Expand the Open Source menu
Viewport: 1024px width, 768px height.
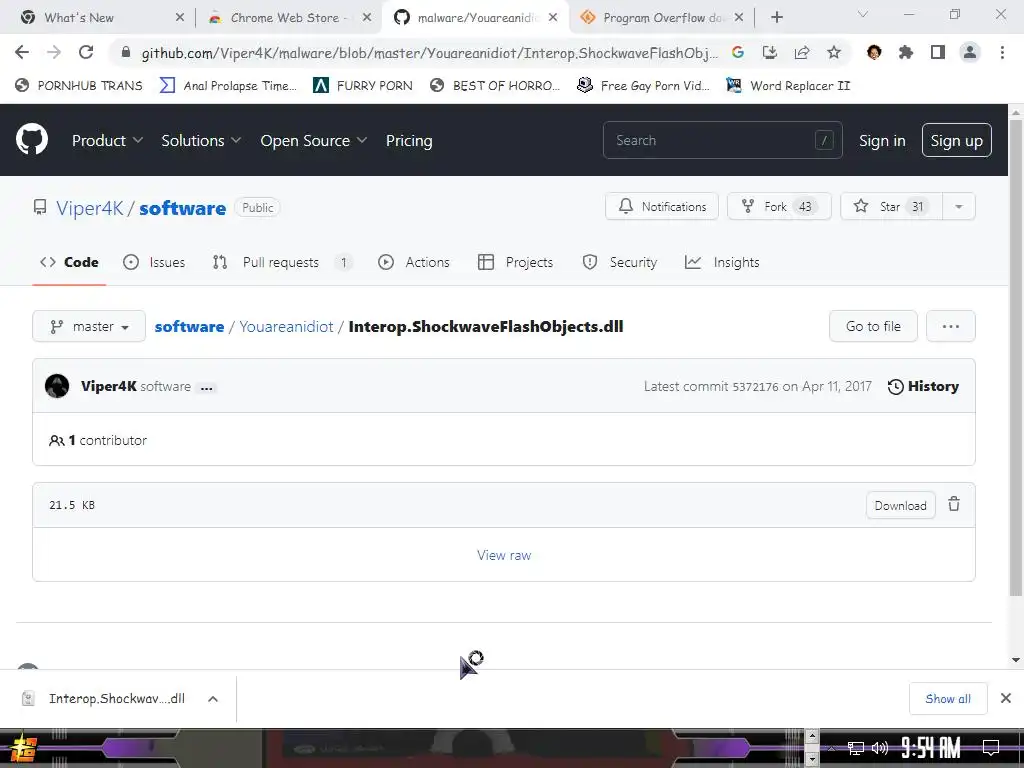[313, 140]
